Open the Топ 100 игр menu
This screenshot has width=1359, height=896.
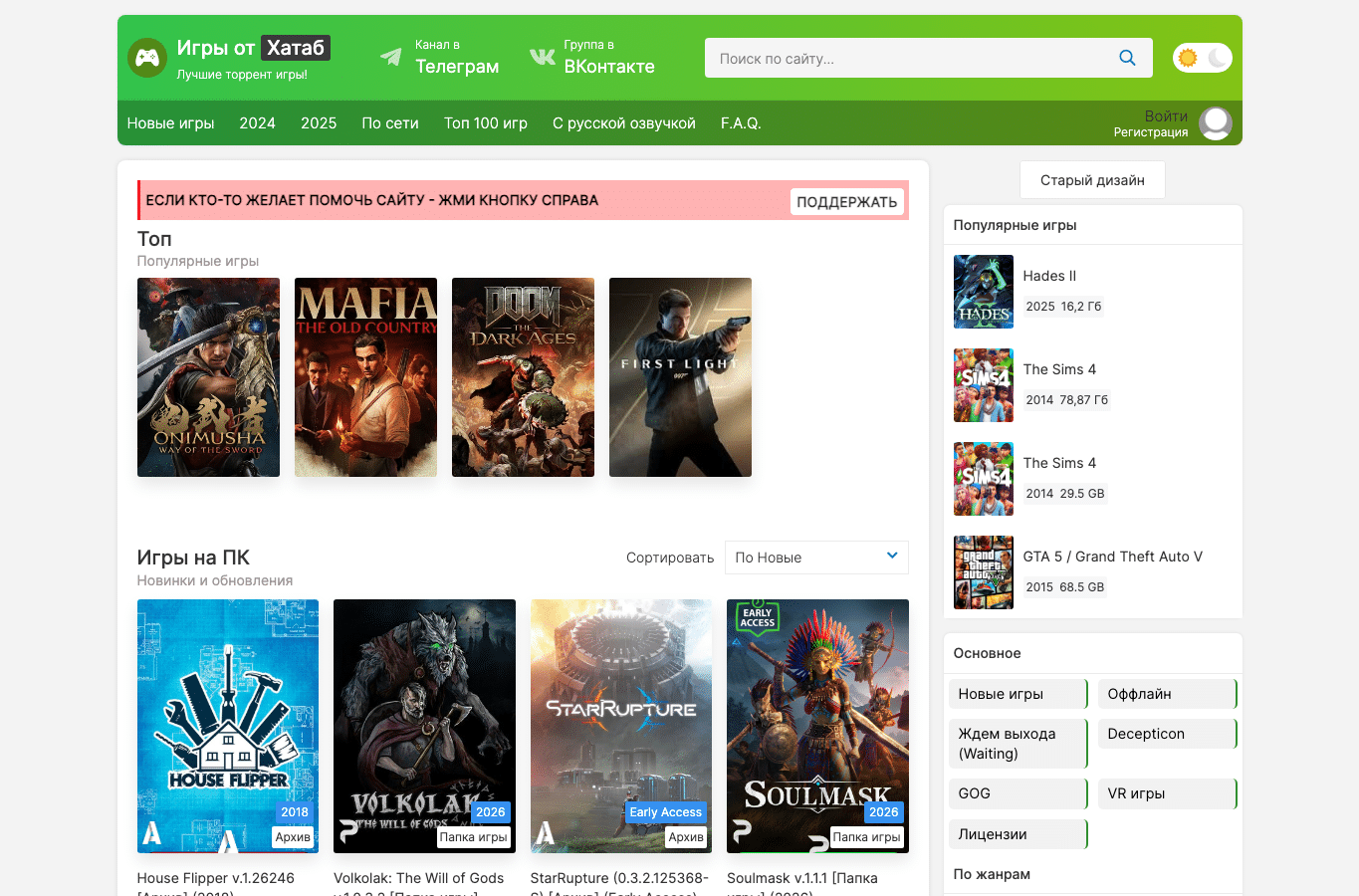[x=486, y=123]
